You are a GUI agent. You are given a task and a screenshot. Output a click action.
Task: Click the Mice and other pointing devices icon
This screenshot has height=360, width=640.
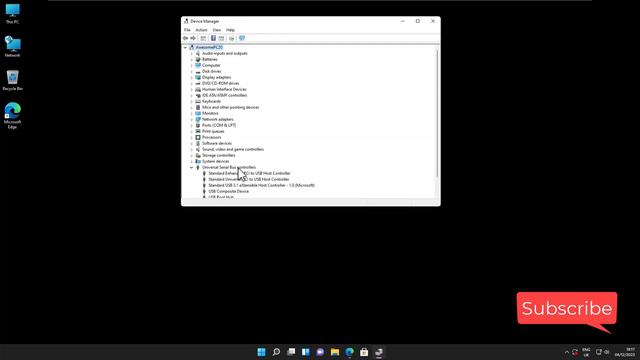click(x=198, y=107)
